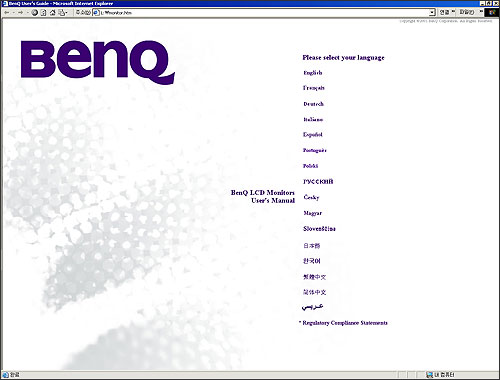Select Español language
Image resolution: width=500 pixels, height=380 pixels.
point(313,135)
